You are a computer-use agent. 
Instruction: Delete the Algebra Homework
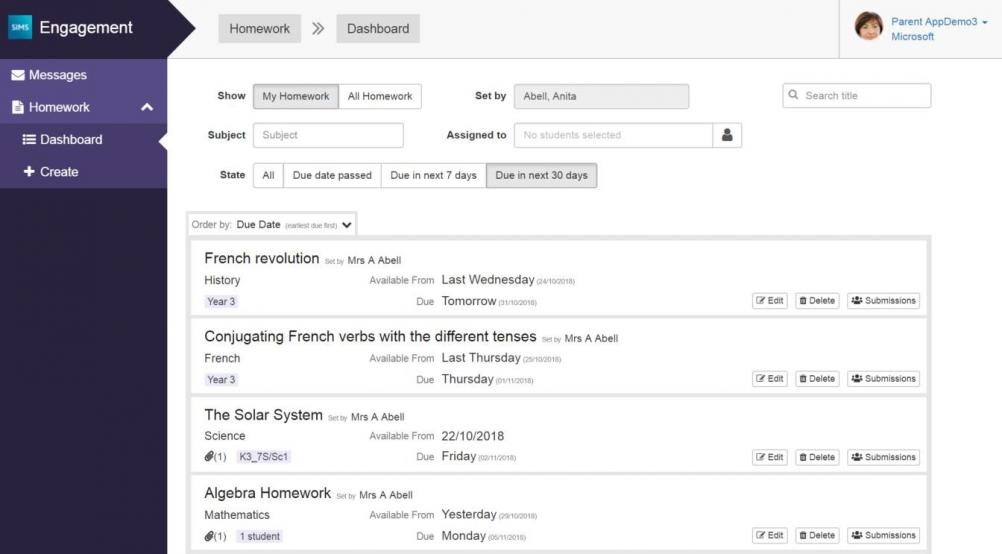pos(817,535)
